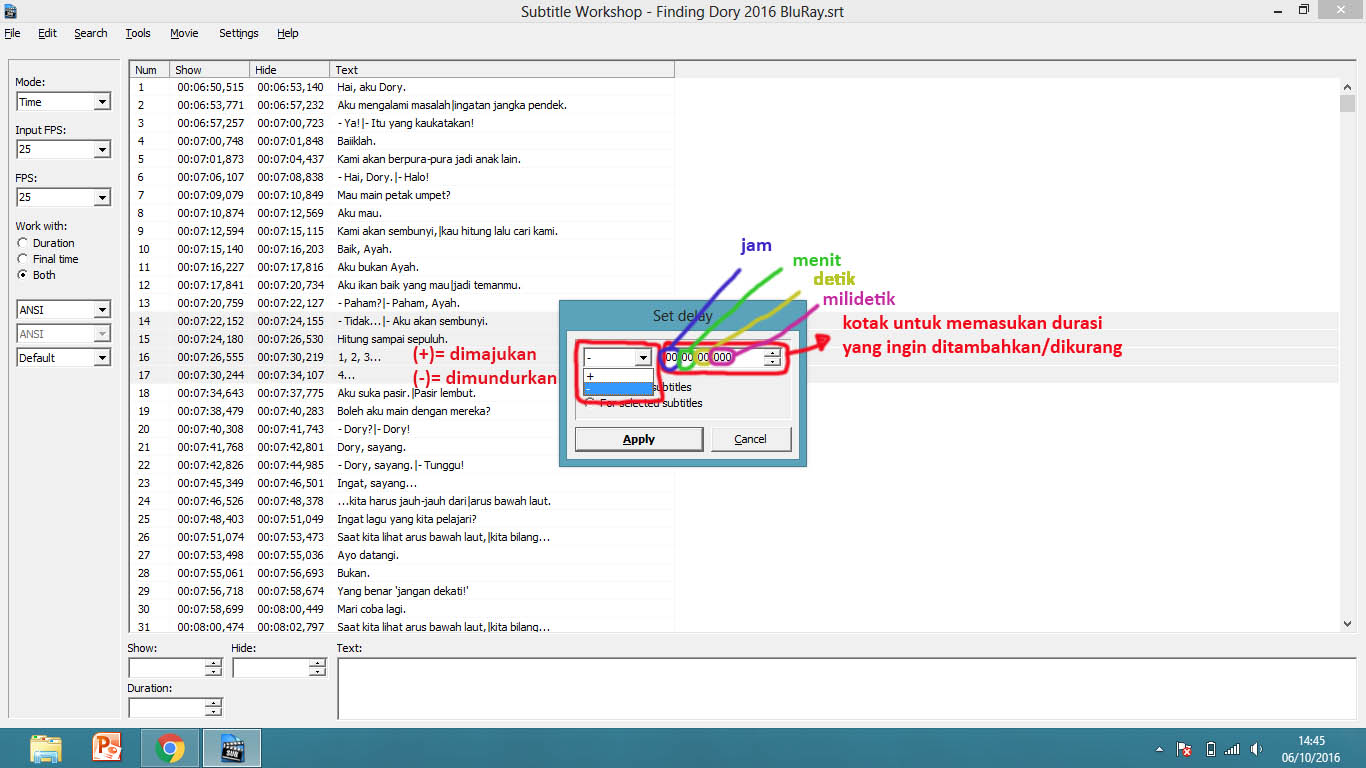Increment the Hide time spinner
Viewport: 1366px width, 768px height.
317,664
